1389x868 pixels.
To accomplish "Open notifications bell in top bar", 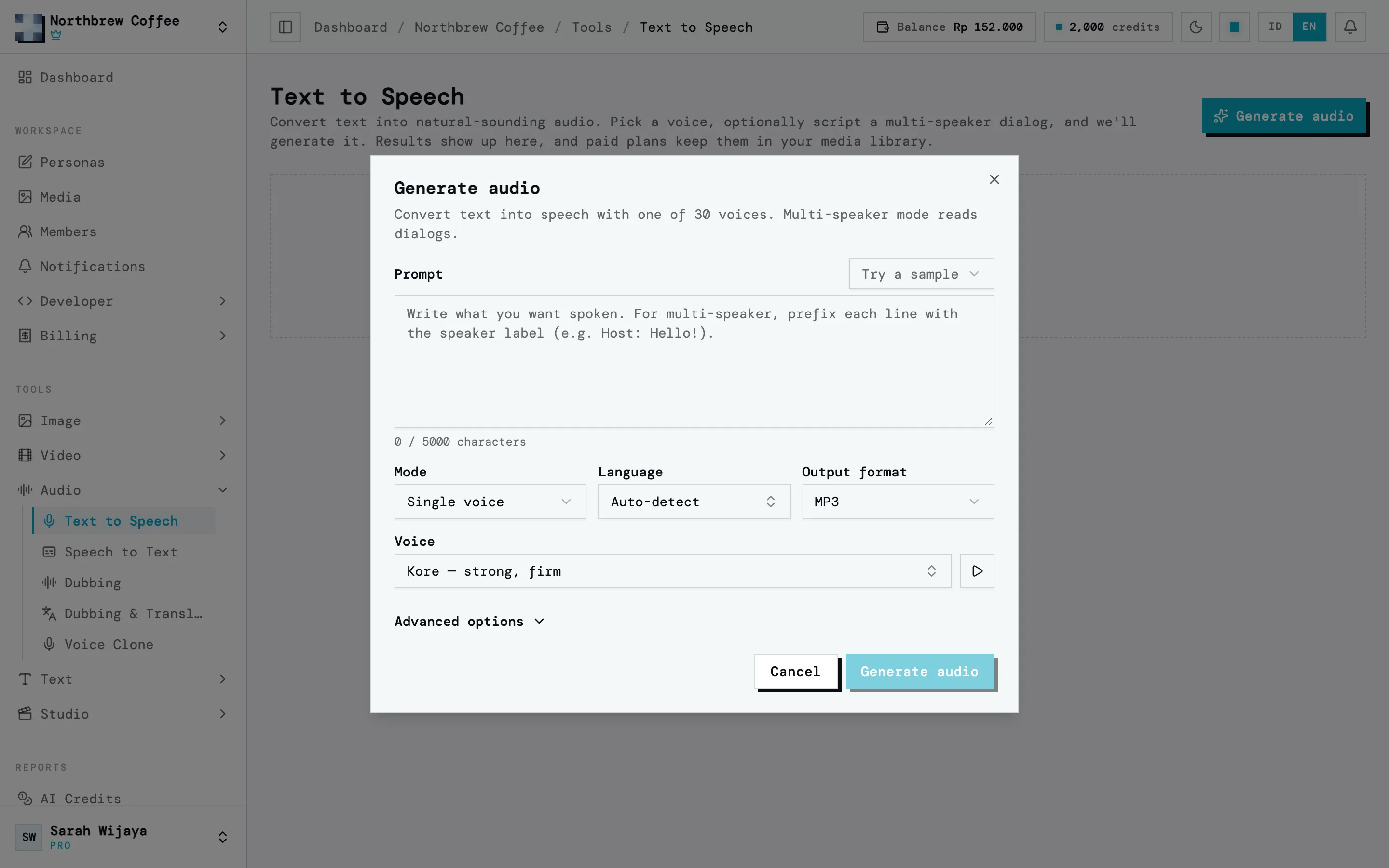I will [x=1350, y=27].
